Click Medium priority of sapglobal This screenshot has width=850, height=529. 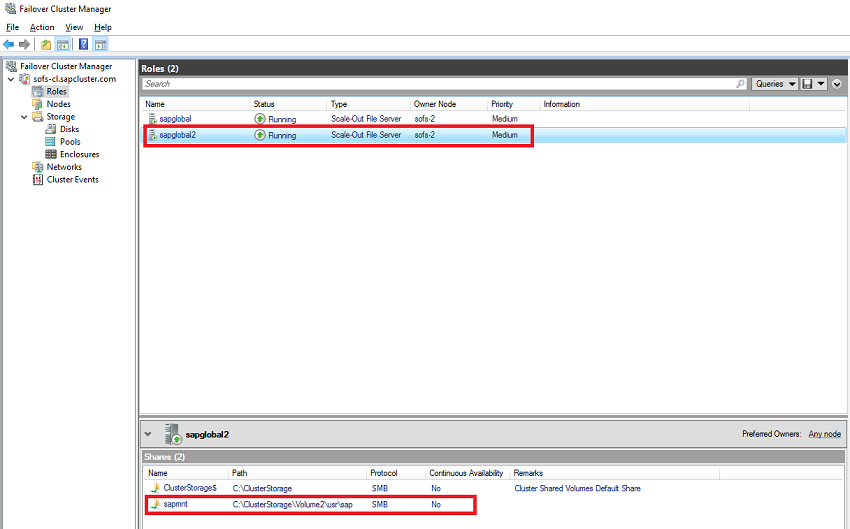pyautogui.click(x=505, y=119)
